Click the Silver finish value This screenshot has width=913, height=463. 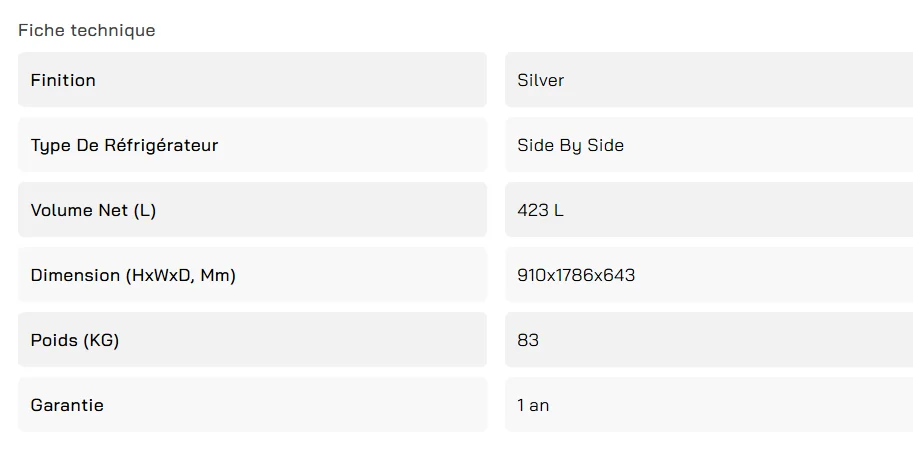[x=541, y=80]
